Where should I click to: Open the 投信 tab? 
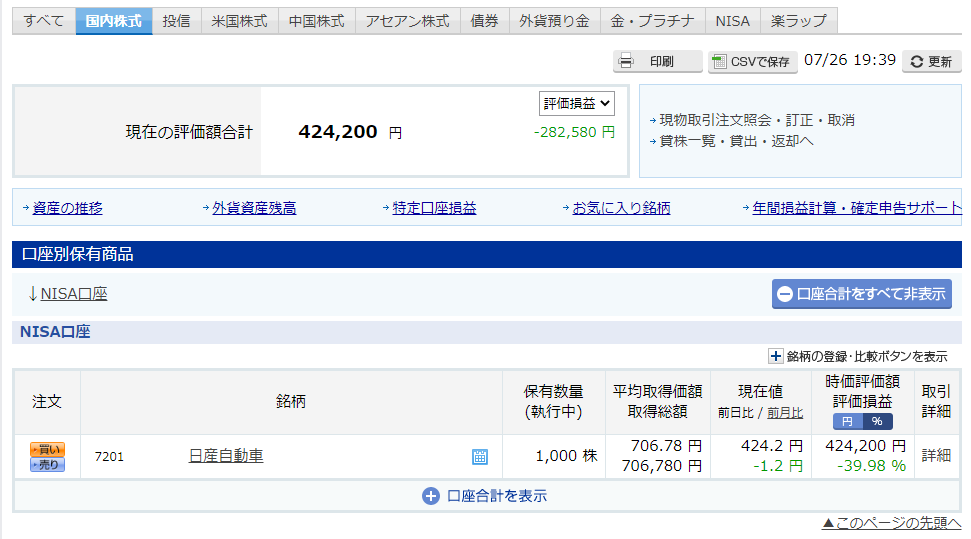[x=176, y=21]
